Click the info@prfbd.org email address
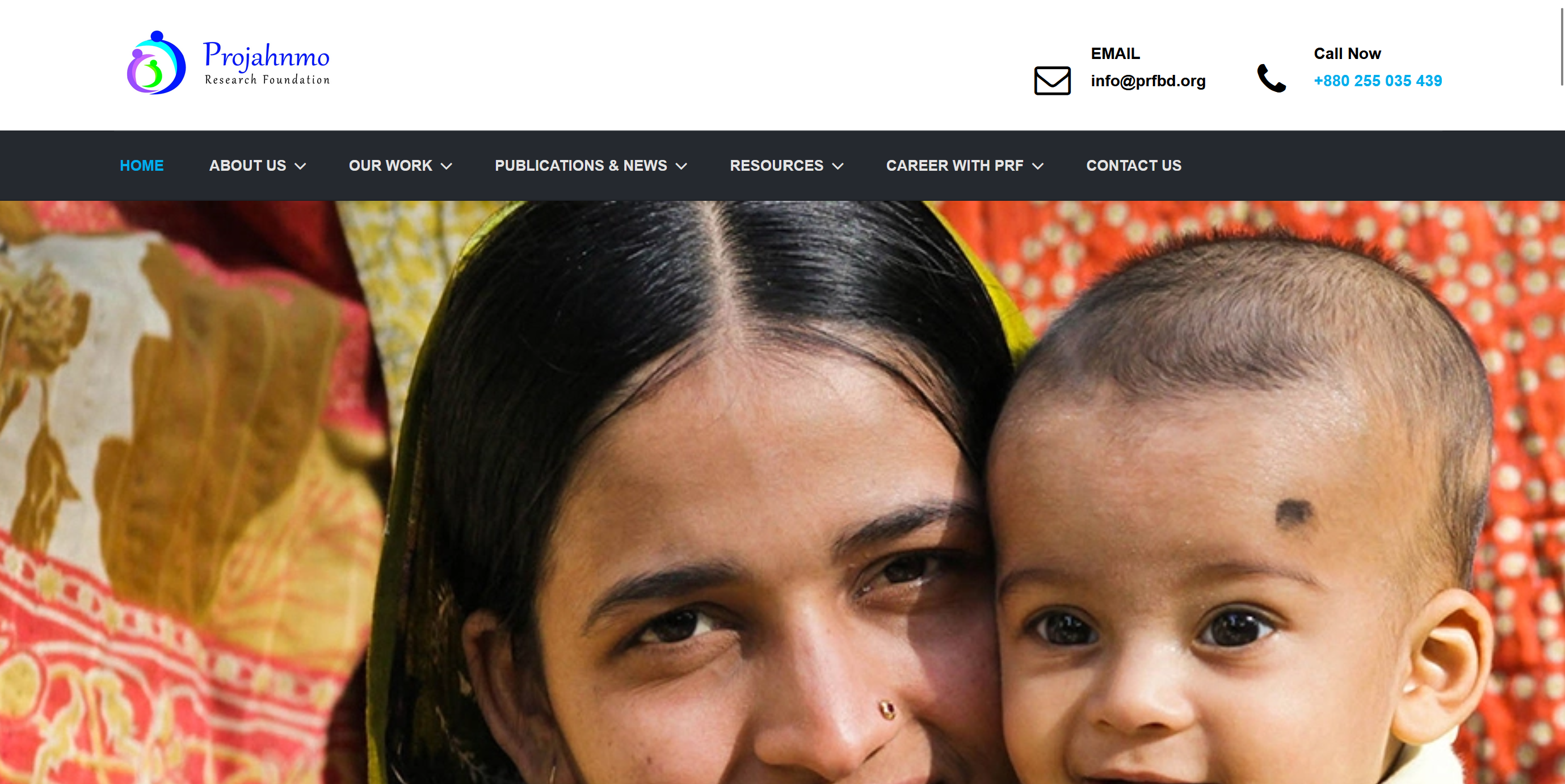 click(x=1147, y=81)
